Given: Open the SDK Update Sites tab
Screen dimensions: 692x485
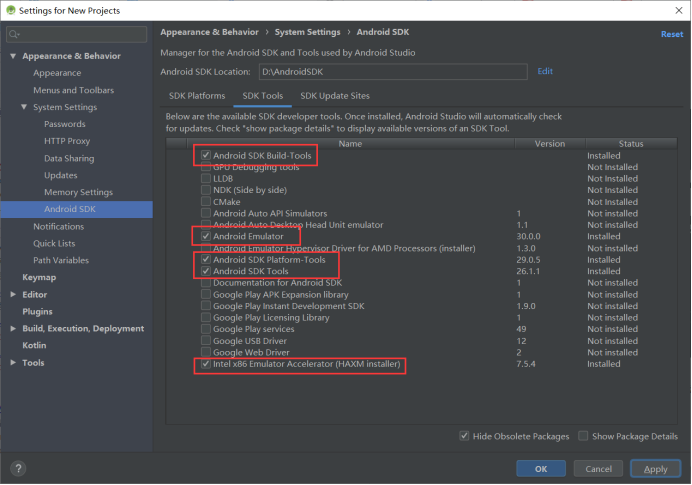Looking at the screenshot, I should pos(335,96).
